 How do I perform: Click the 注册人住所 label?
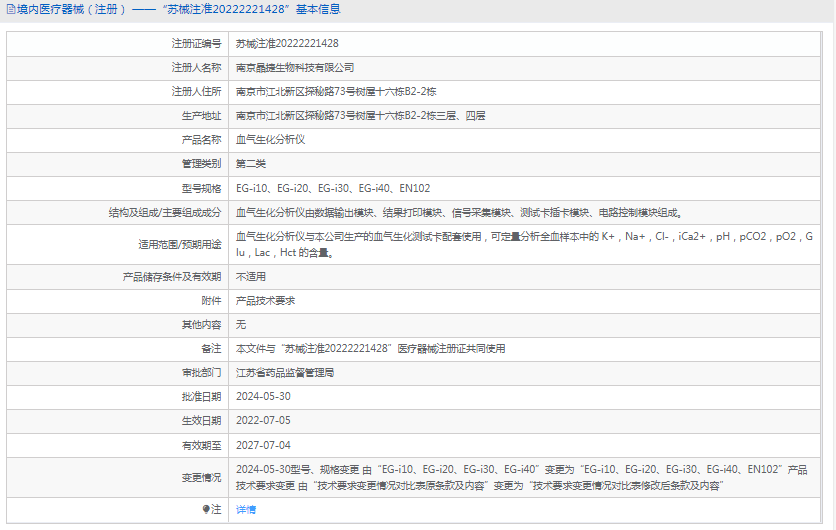tap(196, 92)
